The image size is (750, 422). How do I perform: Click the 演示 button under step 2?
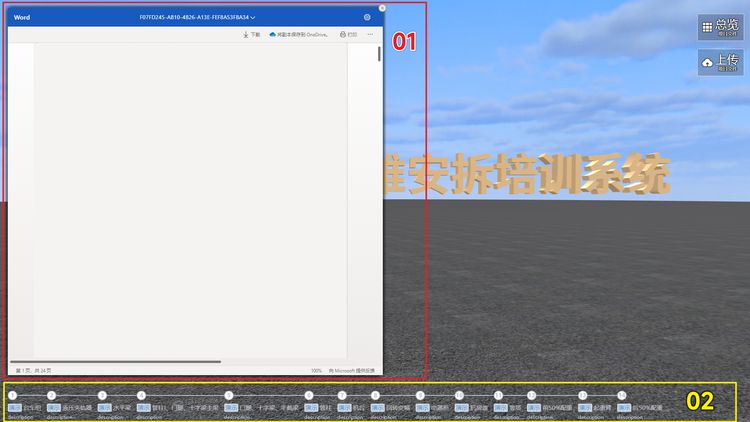pyautogui.click(x=54, y=408)
